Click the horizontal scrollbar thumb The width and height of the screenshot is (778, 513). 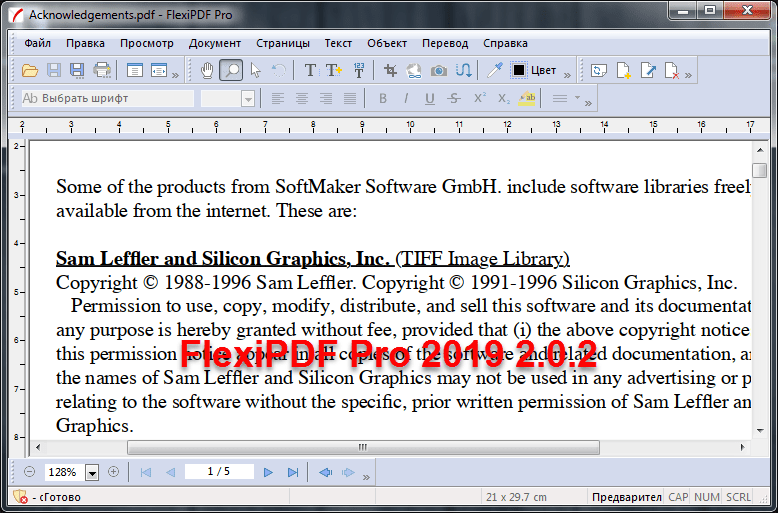tap(363, 448)
